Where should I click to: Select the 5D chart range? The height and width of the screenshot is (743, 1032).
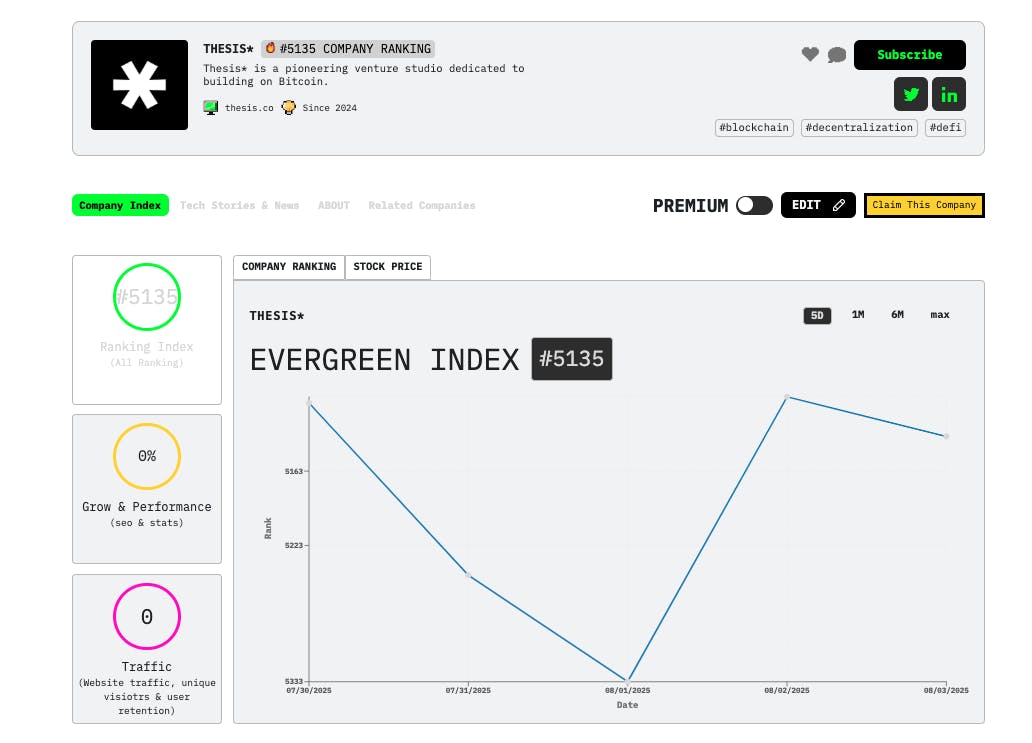click(817, 315)
